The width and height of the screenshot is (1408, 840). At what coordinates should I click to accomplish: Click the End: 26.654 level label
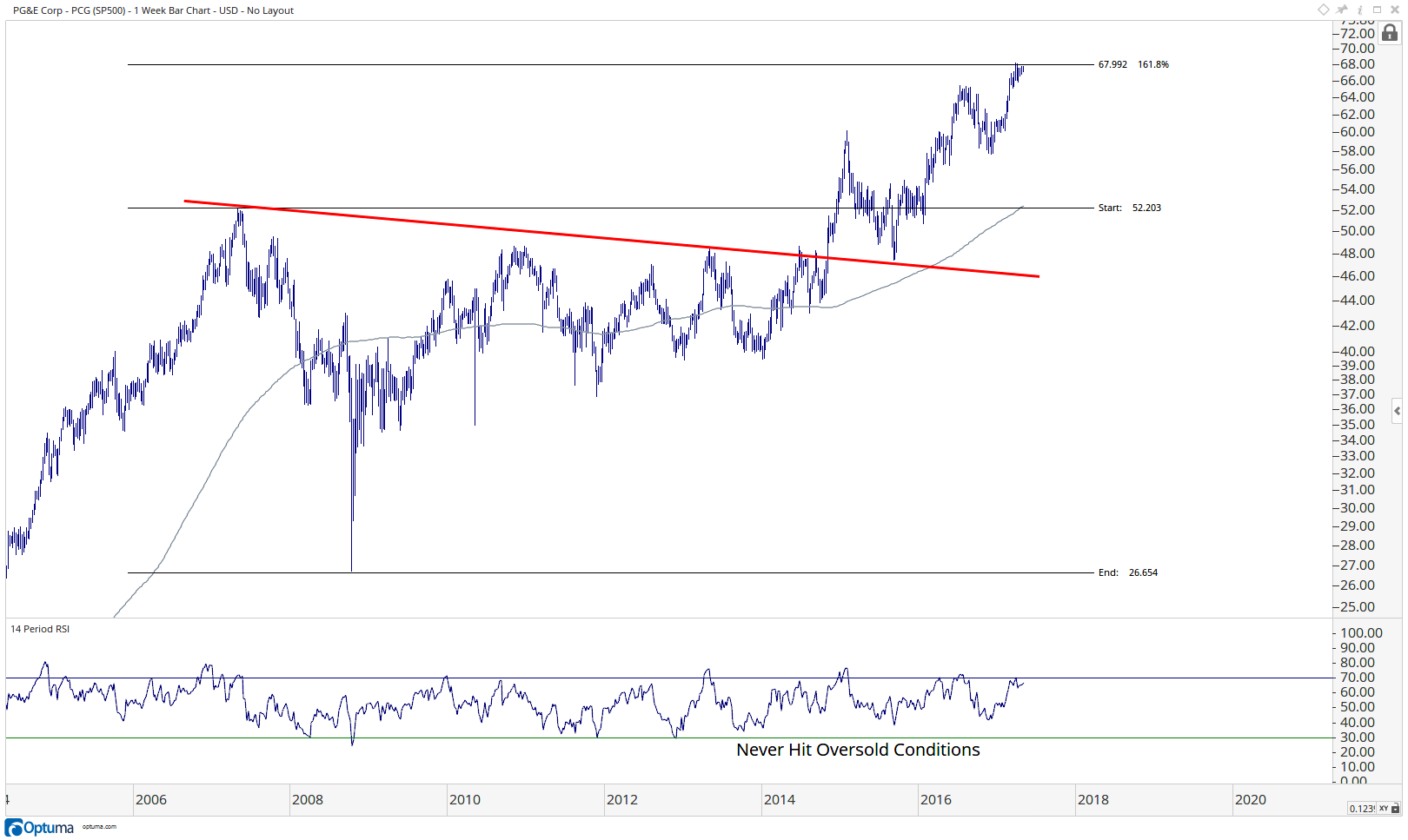coord(1127,572)
